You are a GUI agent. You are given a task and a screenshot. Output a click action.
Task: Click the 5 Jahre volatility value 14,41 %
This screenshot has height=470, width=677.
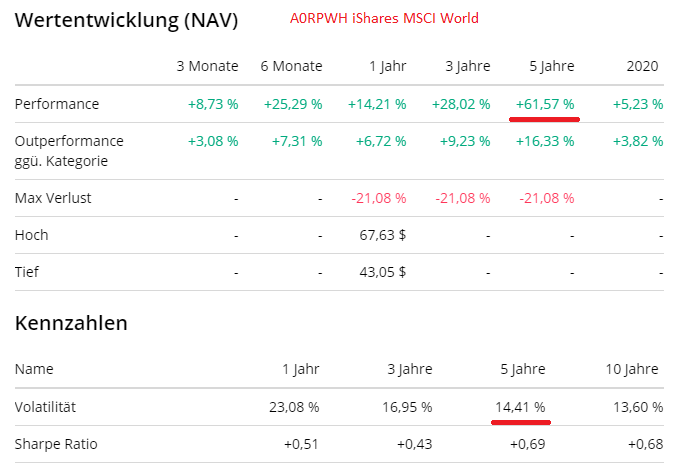520,407
